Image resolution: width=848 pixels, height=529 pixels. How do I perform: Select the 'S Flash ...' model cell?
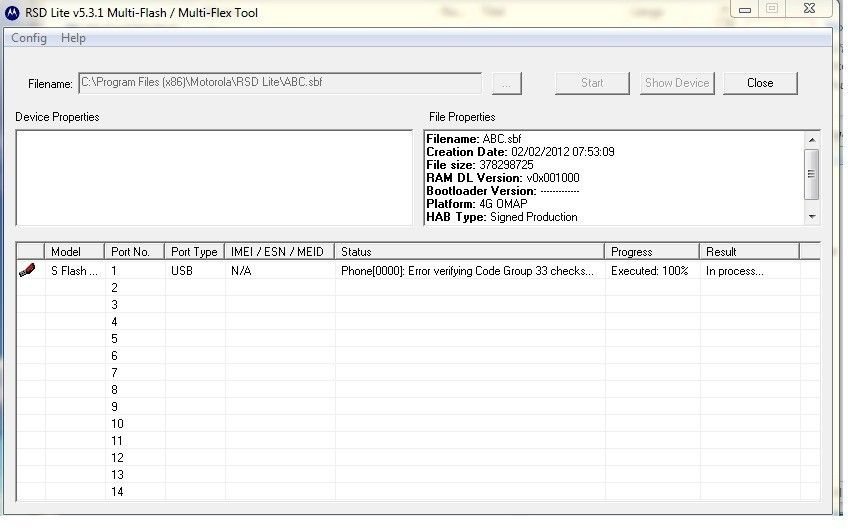75,270
